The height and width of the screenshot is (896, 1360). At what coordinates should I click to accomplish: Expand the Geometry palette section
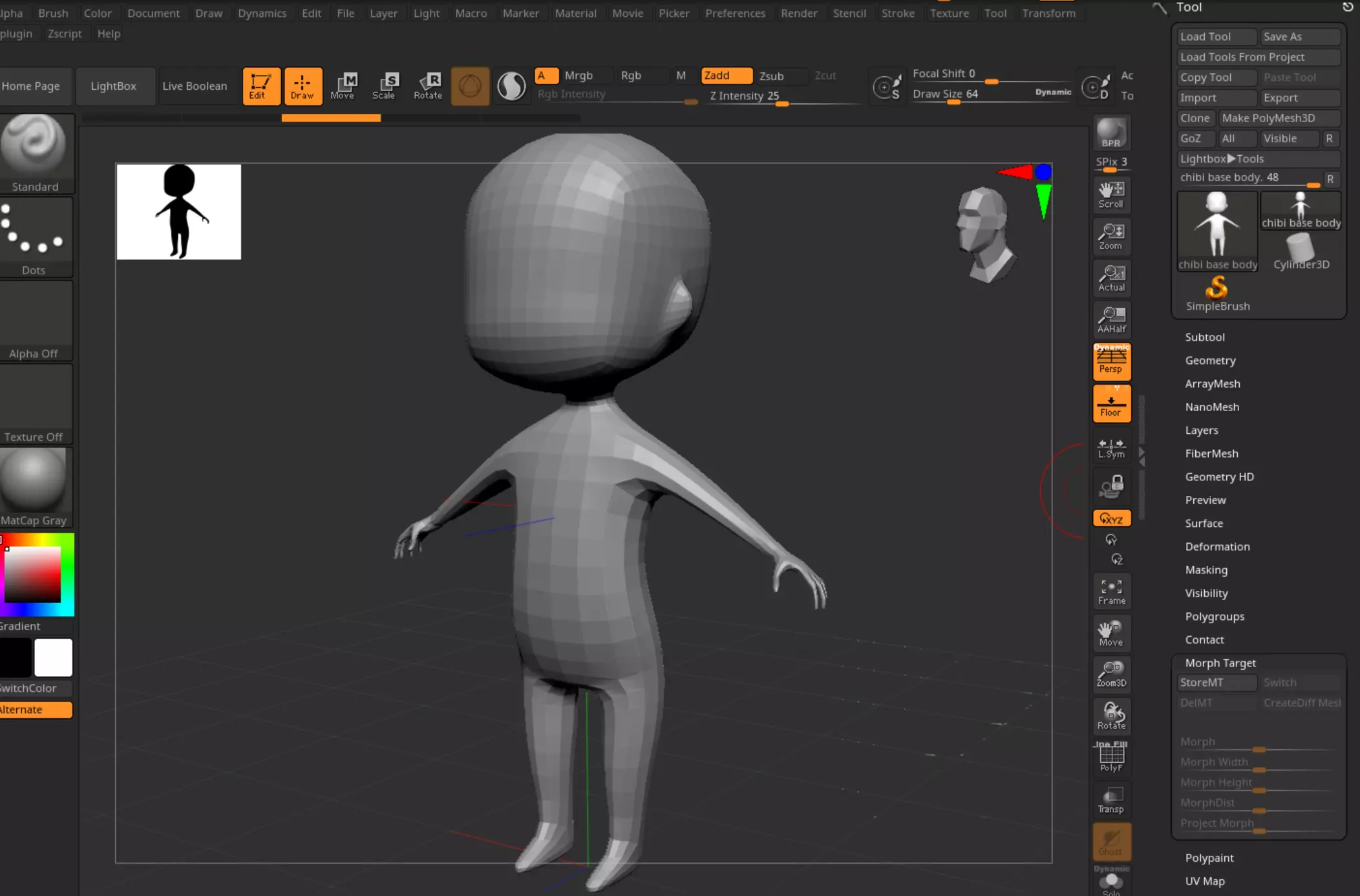1209,360
